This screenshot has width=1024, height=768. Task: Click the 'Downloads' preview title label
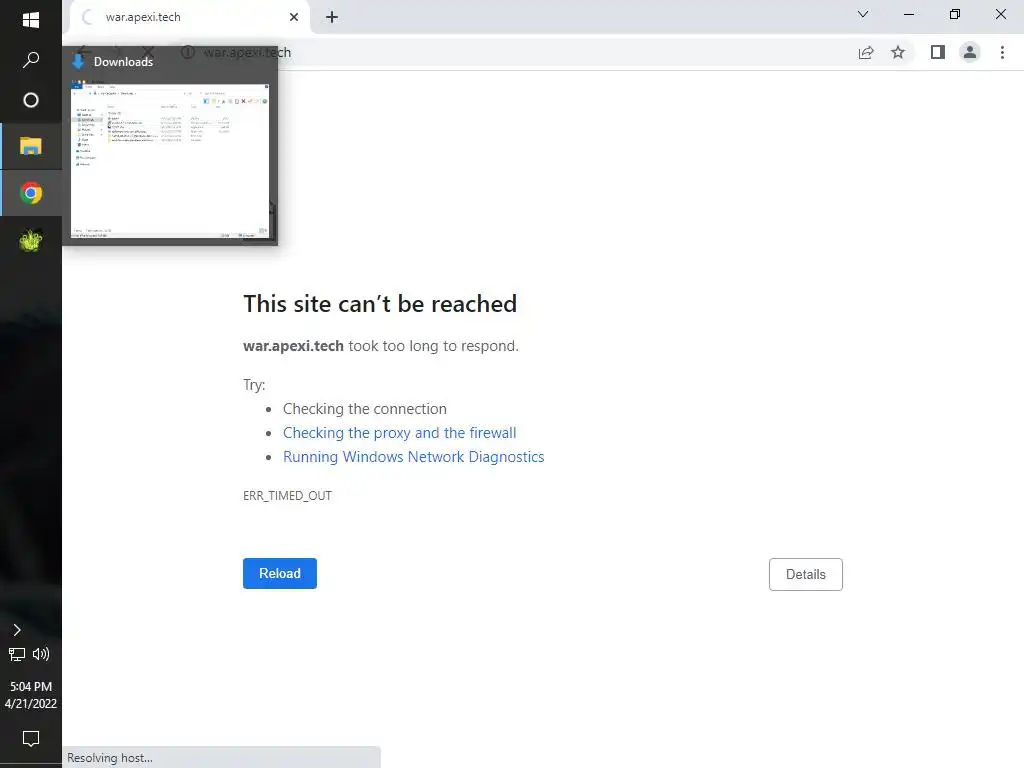point(123,61)
